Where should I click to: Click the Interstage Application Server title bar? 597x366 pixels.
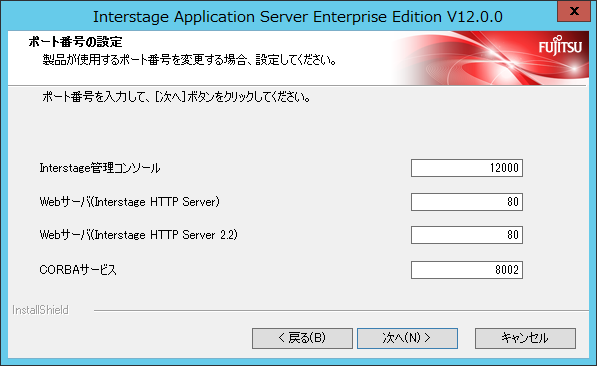(x=298, y=16)
